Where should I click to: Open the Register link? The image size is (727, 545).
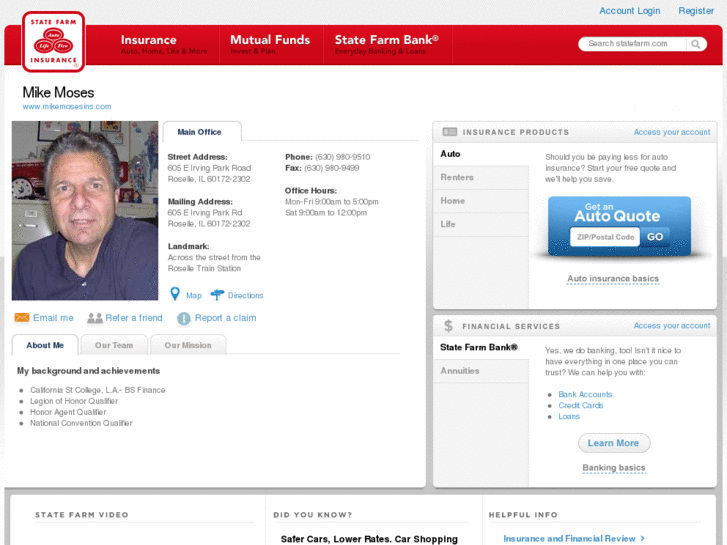(x=696, y=11)
